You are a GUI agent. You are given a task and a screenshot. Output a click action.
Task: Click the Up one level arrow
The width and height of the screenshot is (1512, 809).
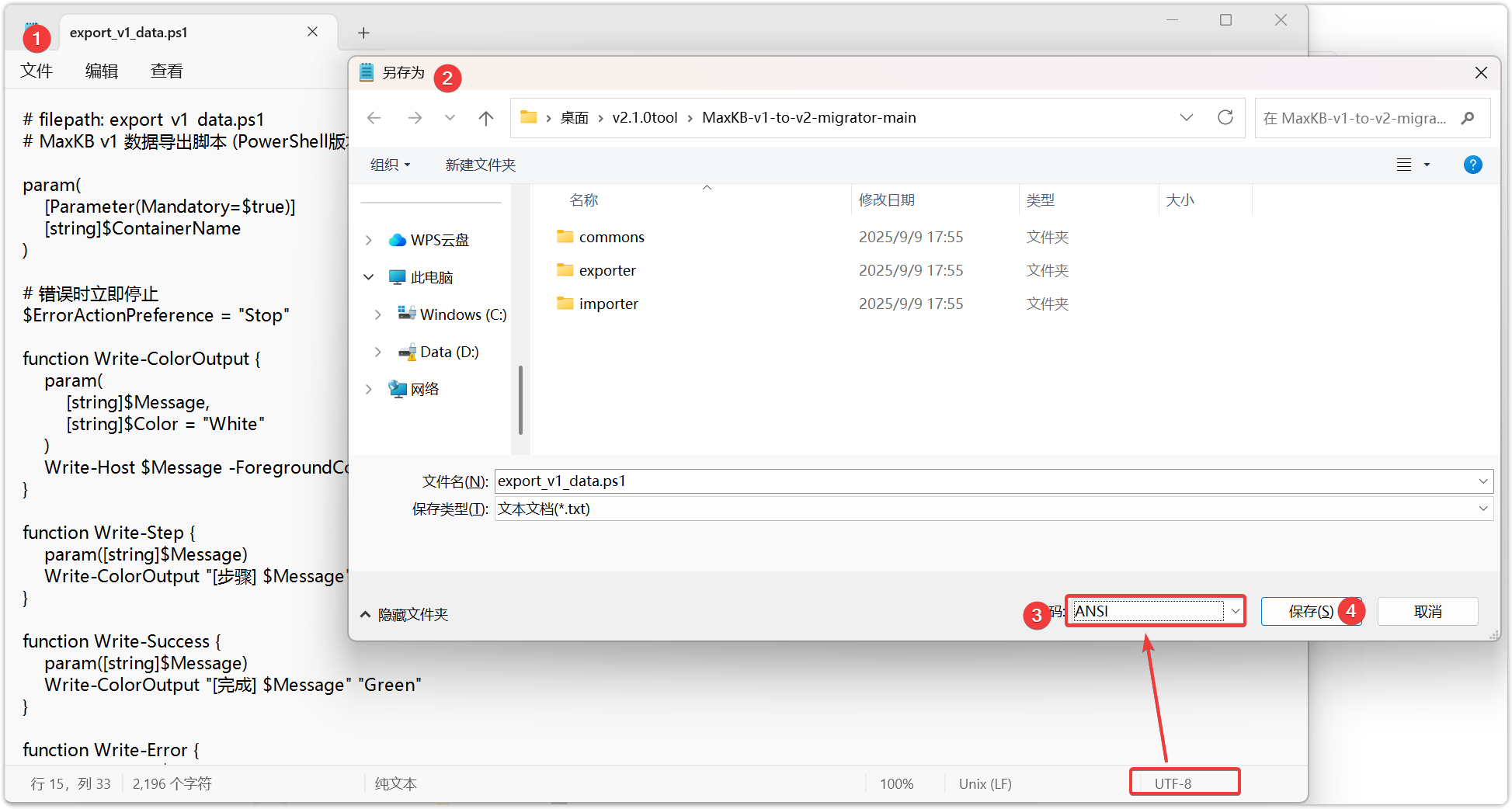[x=486, y=118]
